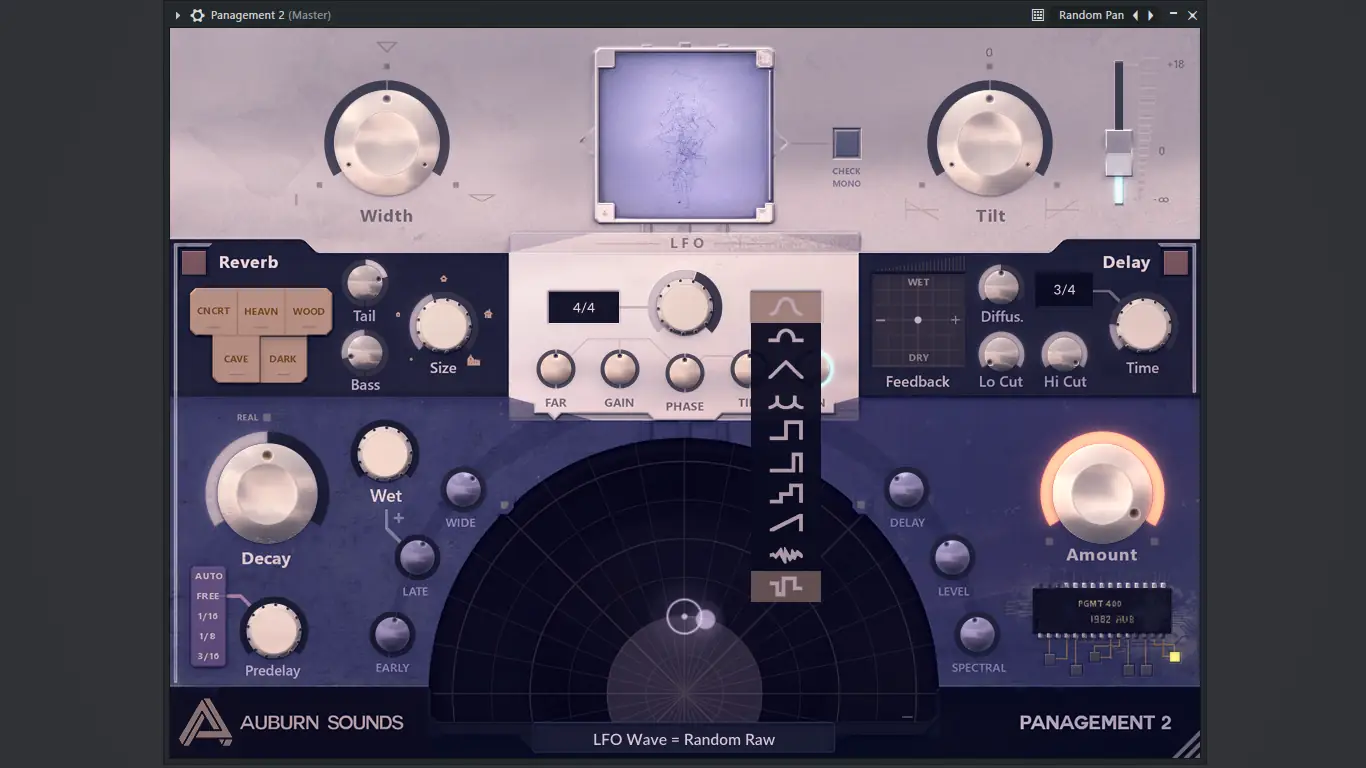Screen dimensions: 1366x768
Task: Select the rounded flat-top dome LFO waveform
Action: click(x=786, y=338)
